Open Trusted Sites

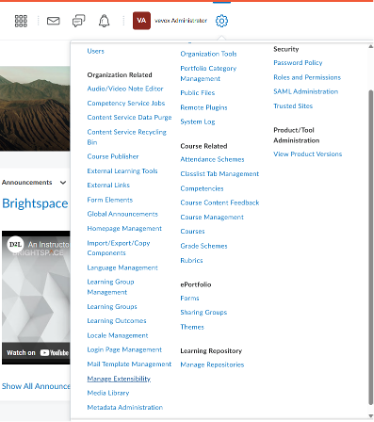tap(293, 106)
